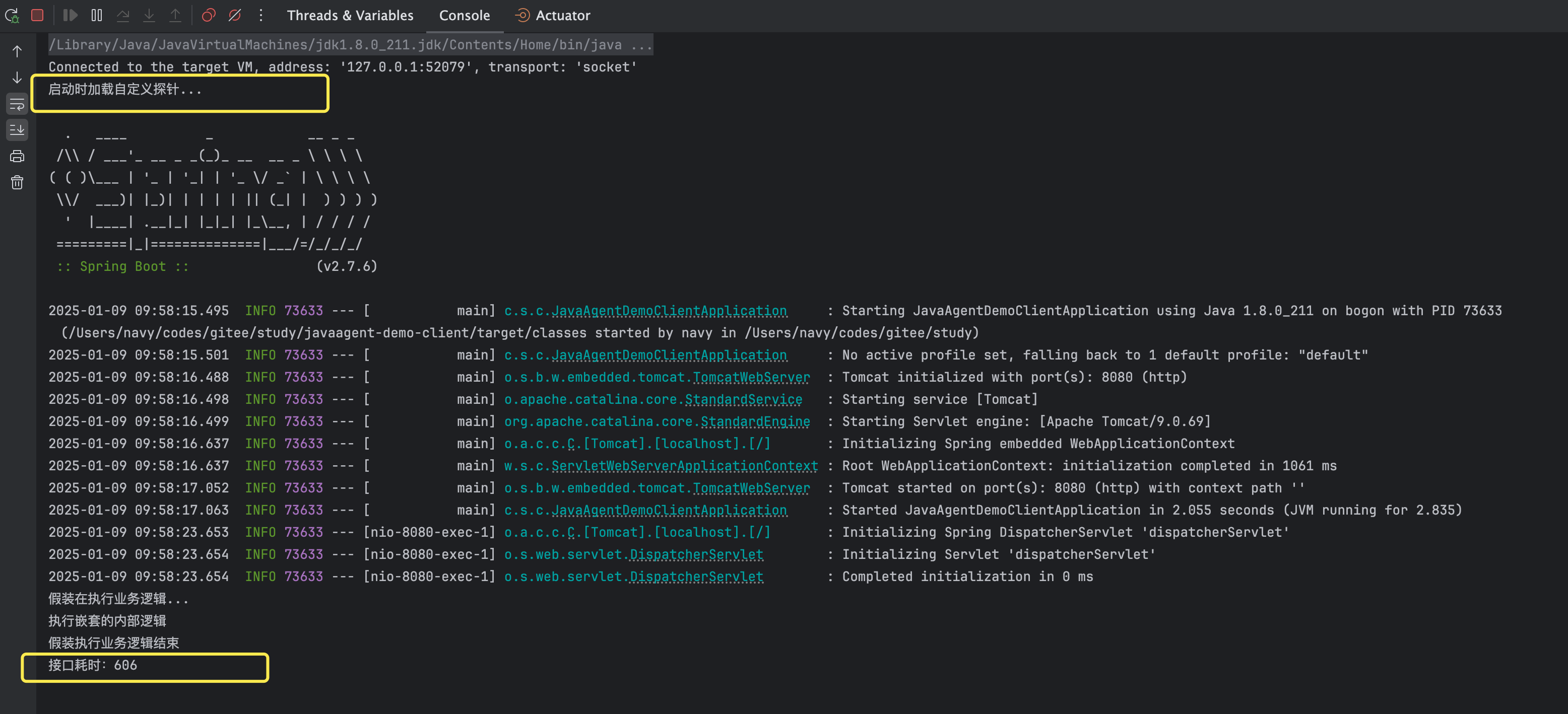
Task: Print the console output
Action: [x=17, y=156]
